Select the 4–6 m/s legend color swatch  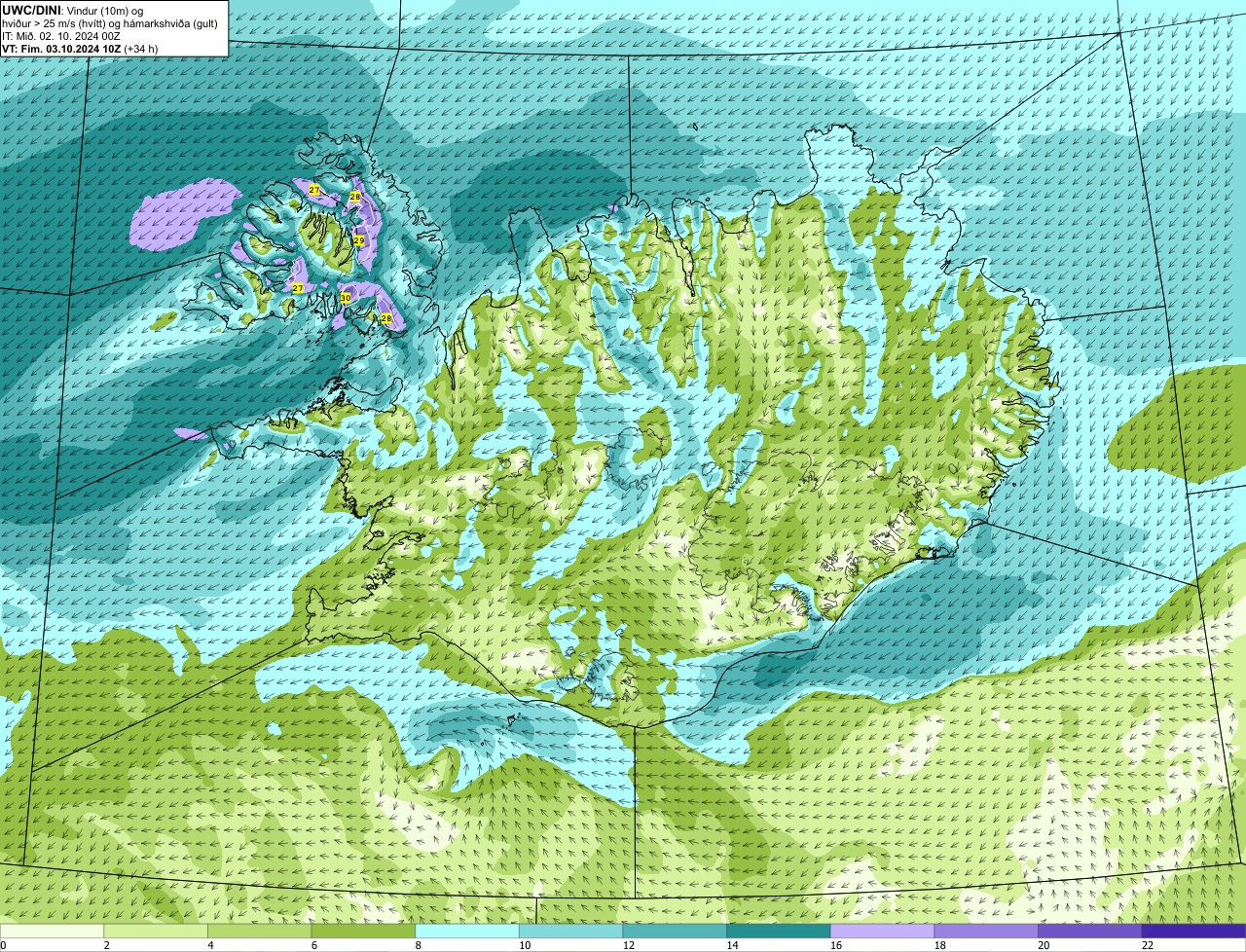(260, 932)
